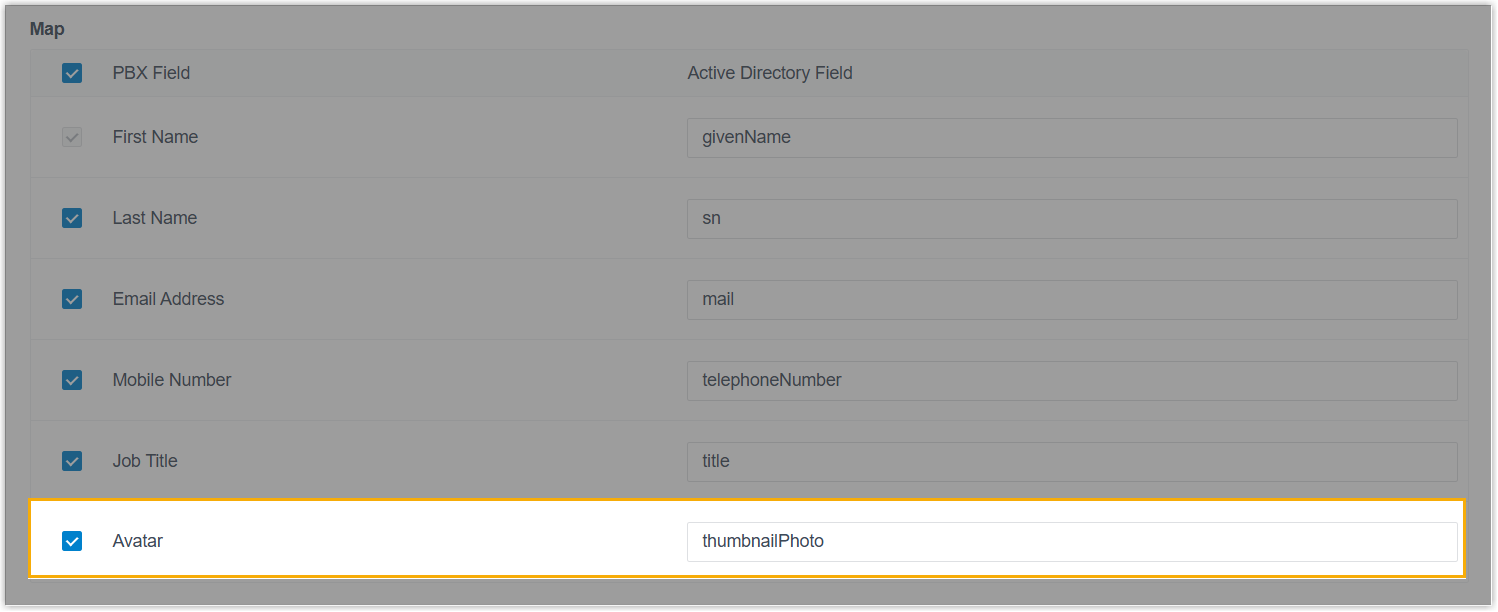The width and height of the screenshot is (1498, 612).
Task: Click the Avatar row label
Action: coord(138,541)
